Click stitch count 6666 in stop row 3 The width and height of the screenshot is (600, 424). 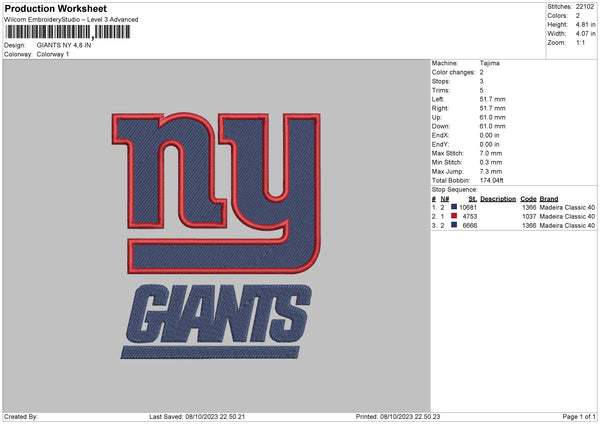pyautogui.click(x=470, y=226)
